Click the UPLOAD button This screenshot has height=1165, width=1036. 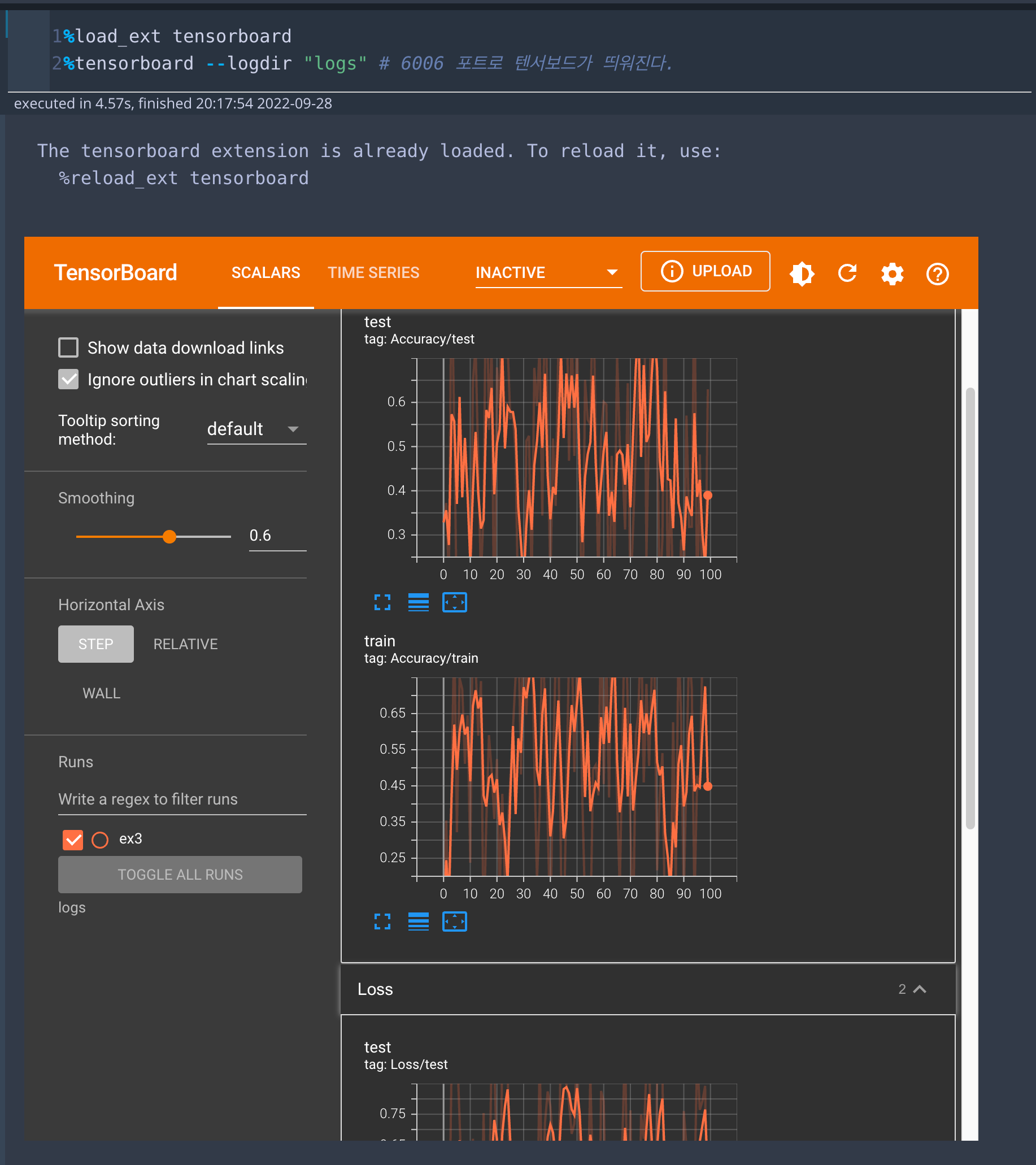pyautogui.click(x=705, y=271)
